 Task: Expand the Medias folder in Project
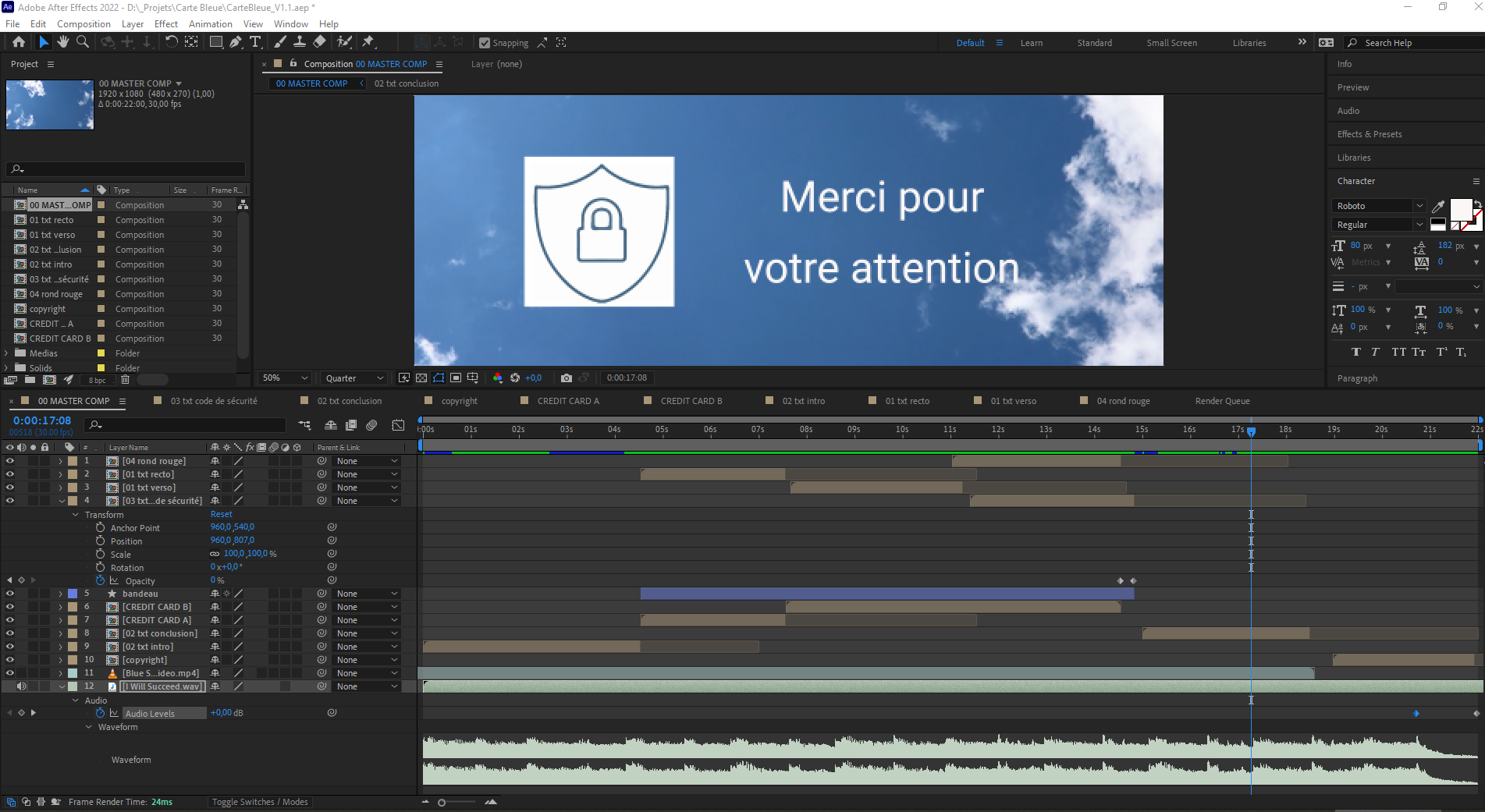coord(6,353)
